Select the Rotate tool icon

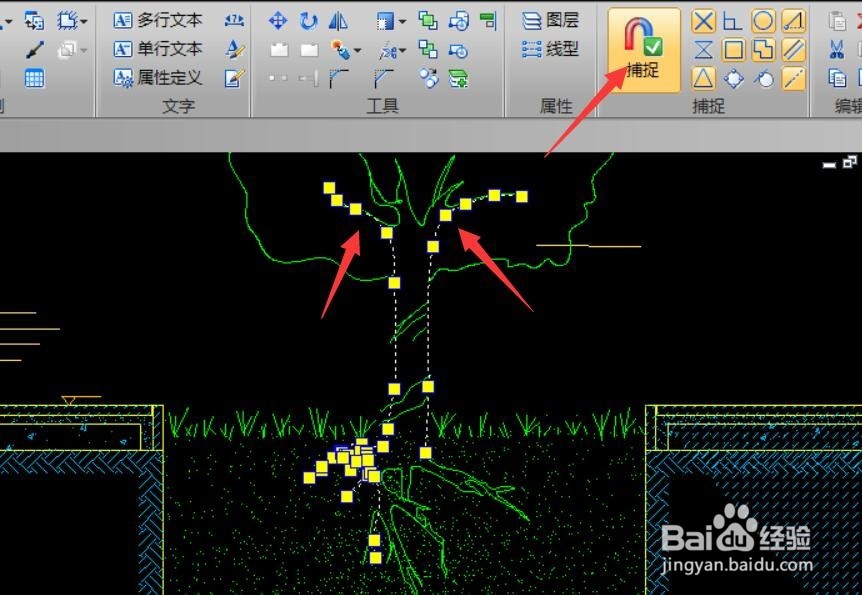(x=307, y=21)
